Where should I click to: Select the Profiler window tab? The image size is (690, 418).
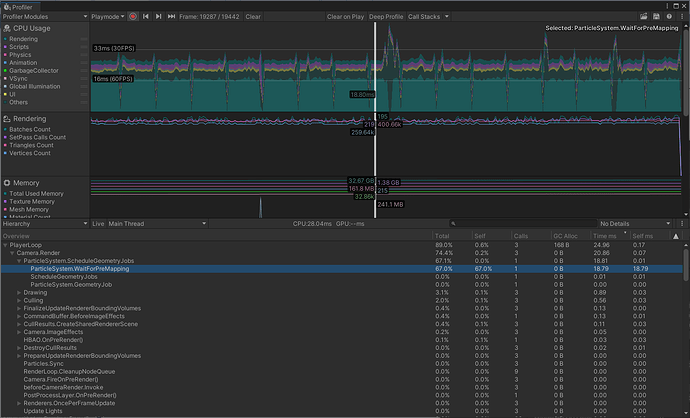pos(24,5)
